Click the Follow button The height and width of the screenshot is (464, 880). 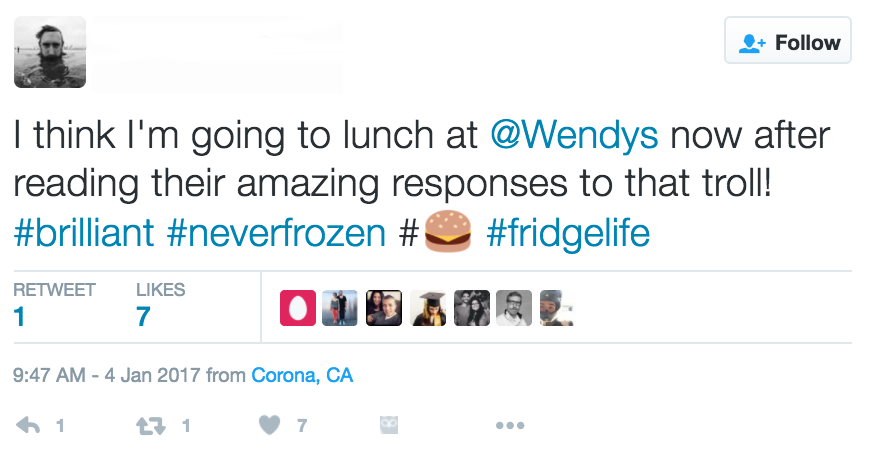(789, 43)
